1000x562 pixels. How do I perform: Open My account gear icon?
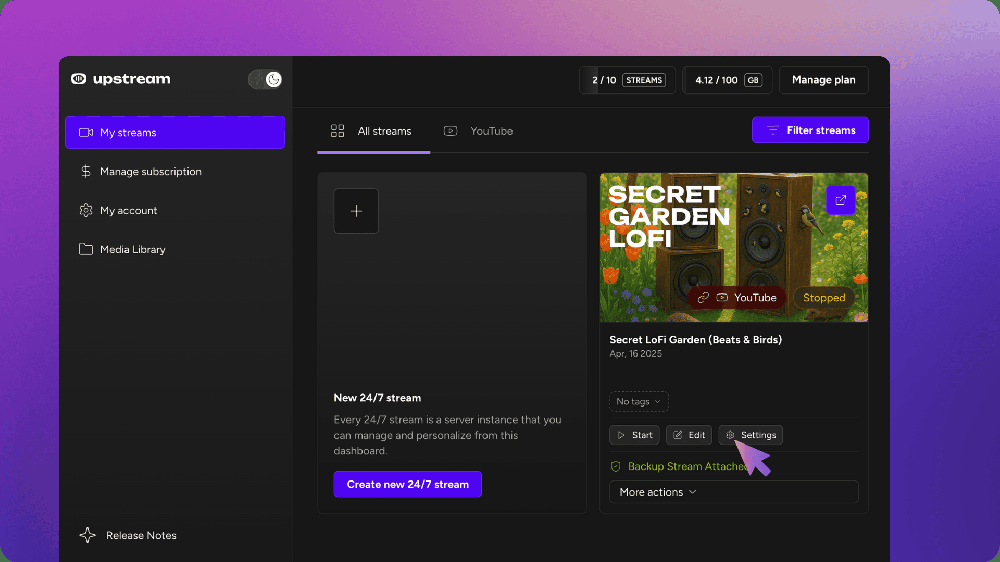click(x=85, y=211)
